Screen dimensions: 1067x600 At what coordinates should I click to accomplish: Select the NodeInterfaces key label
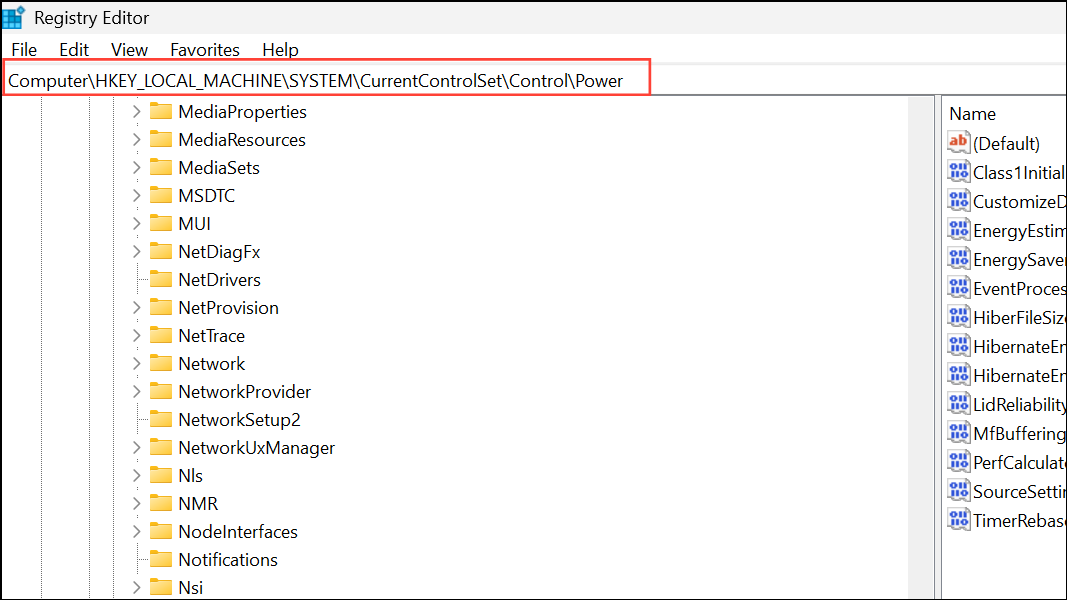(x=238, y=531)
